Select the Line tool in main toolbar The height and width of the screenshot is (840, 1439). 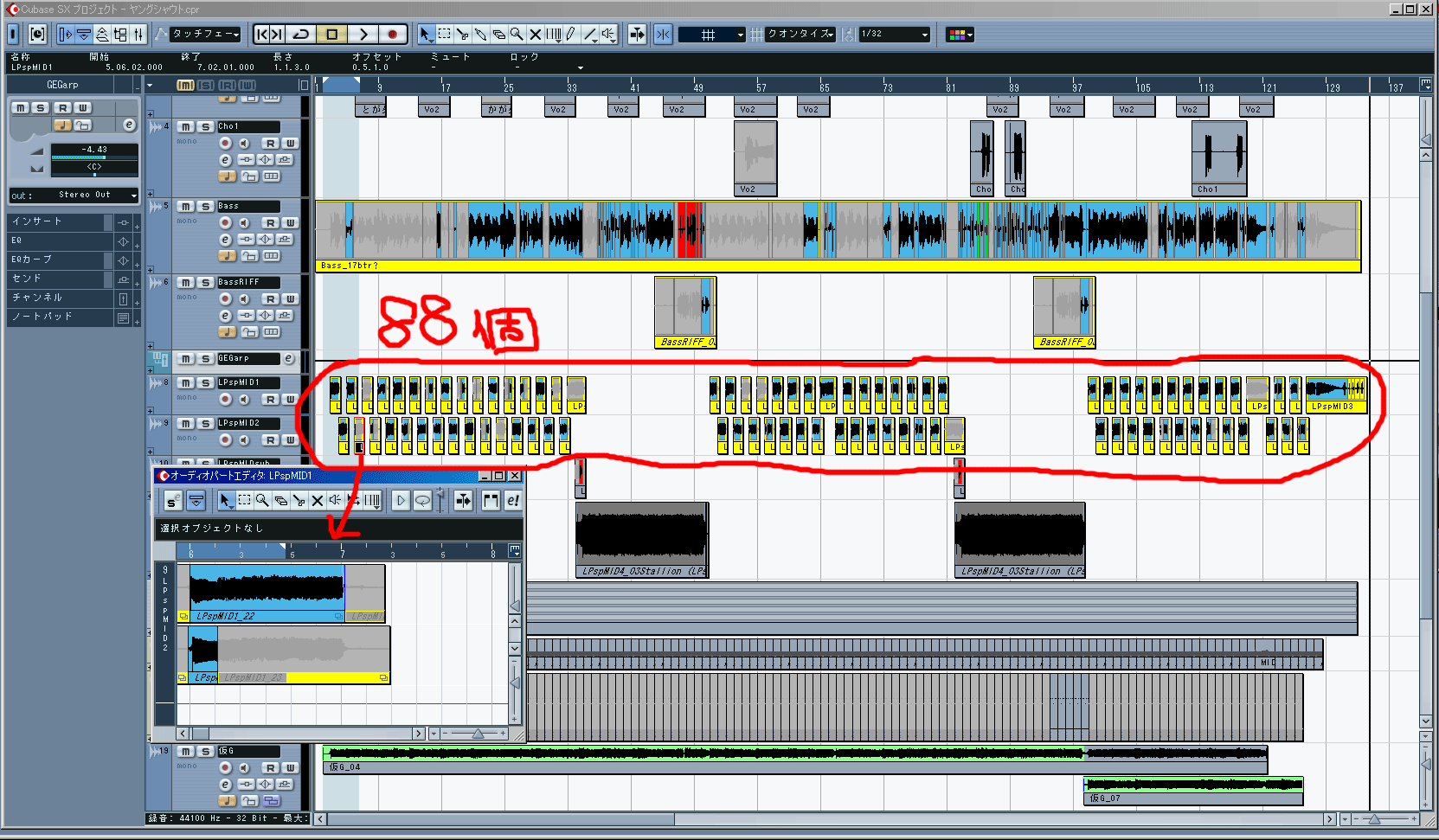[x=590, y=35]
